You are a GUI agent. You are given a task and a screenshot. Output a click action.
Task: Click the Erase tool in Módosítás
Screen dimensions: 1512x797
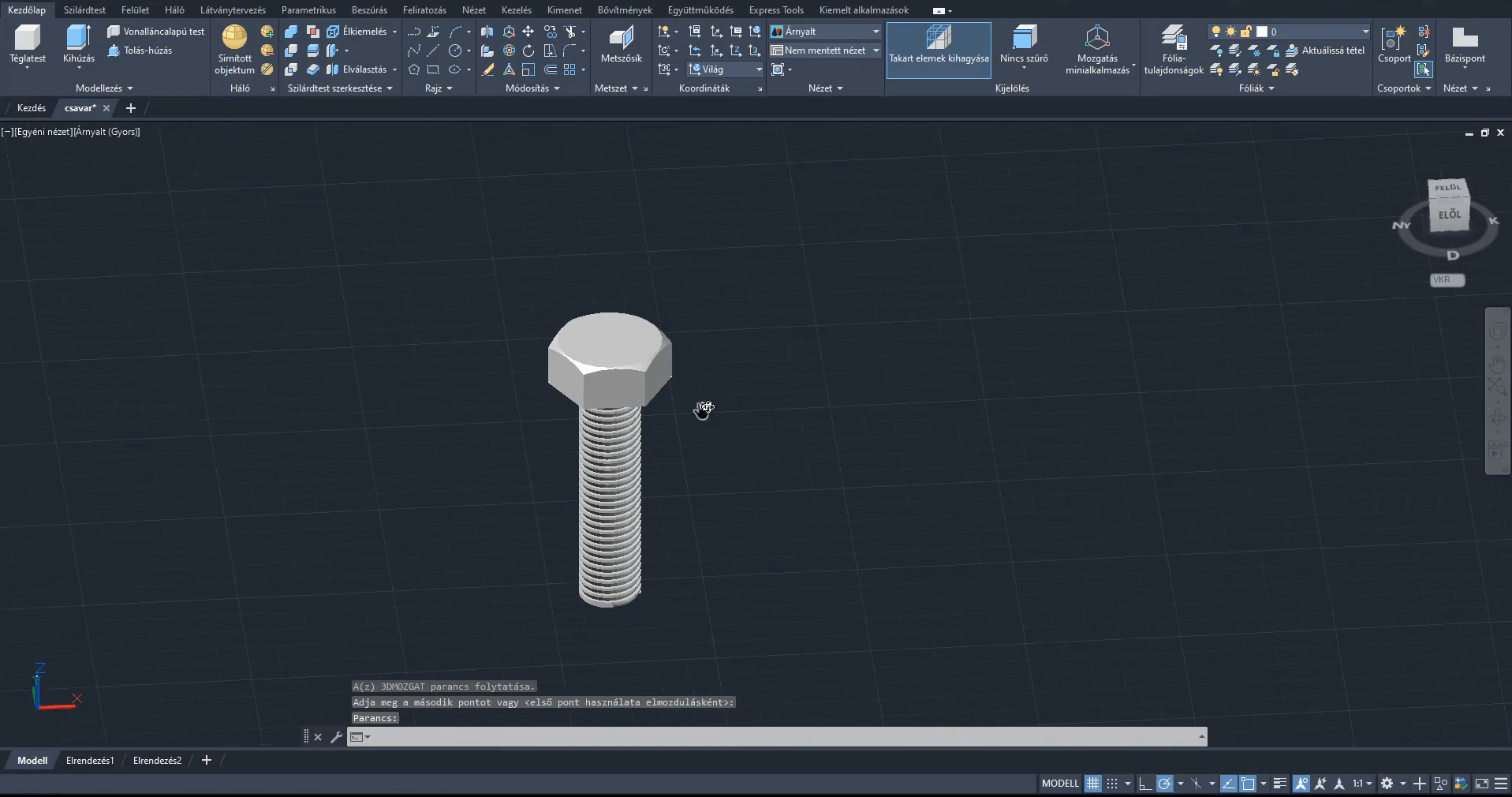(487, 69)
